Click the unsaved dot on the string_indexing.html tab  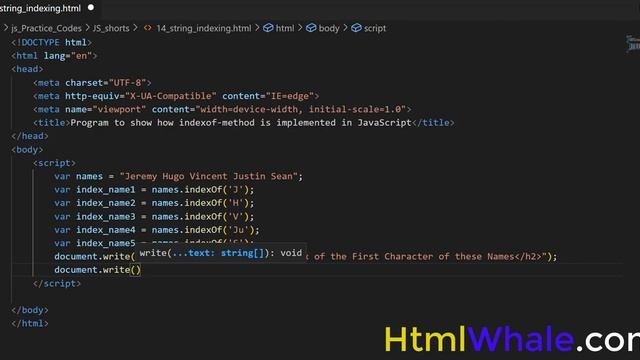point(91,8)
